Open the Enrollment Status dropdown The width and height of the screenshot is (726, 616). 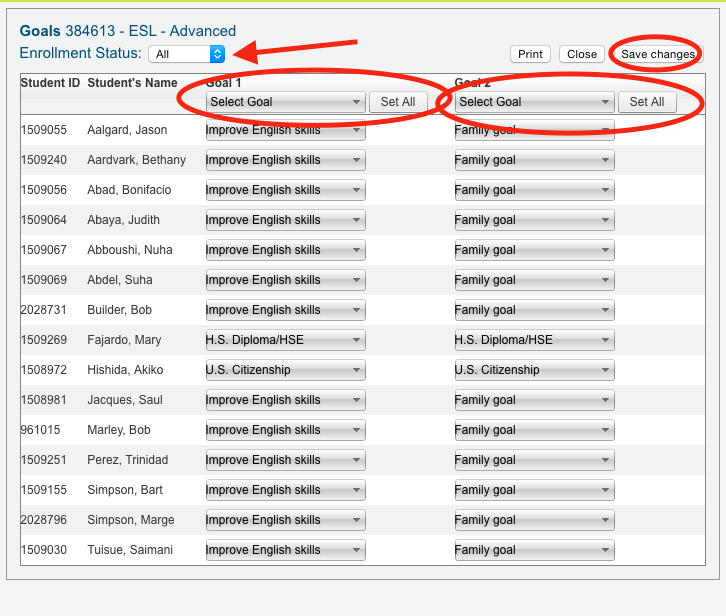(187, 55)
